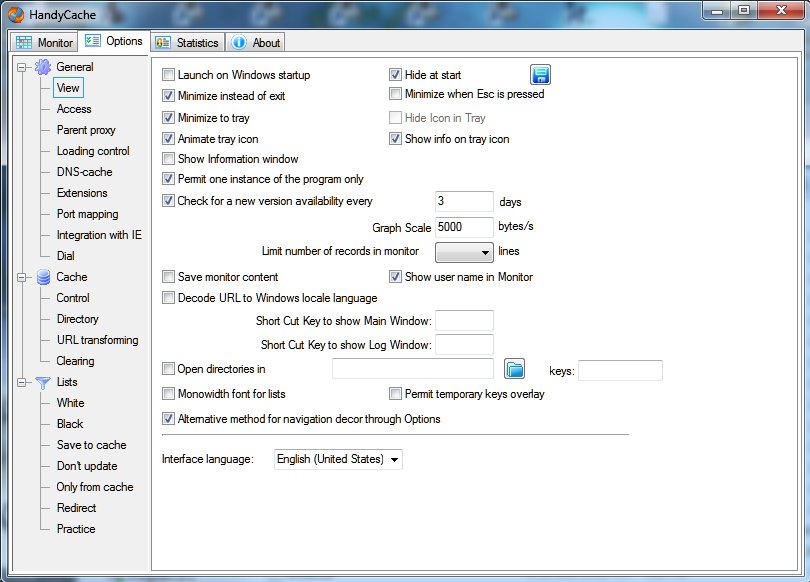
Task: Click the HandyCache title bar app icon
Action: [x=16, y=14]
